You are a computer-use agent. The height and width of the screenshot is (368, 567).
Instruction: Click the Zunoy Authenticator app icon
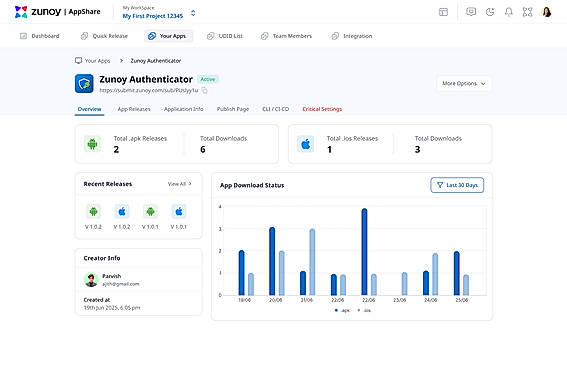pyautogui.click(x=84, y=84)
